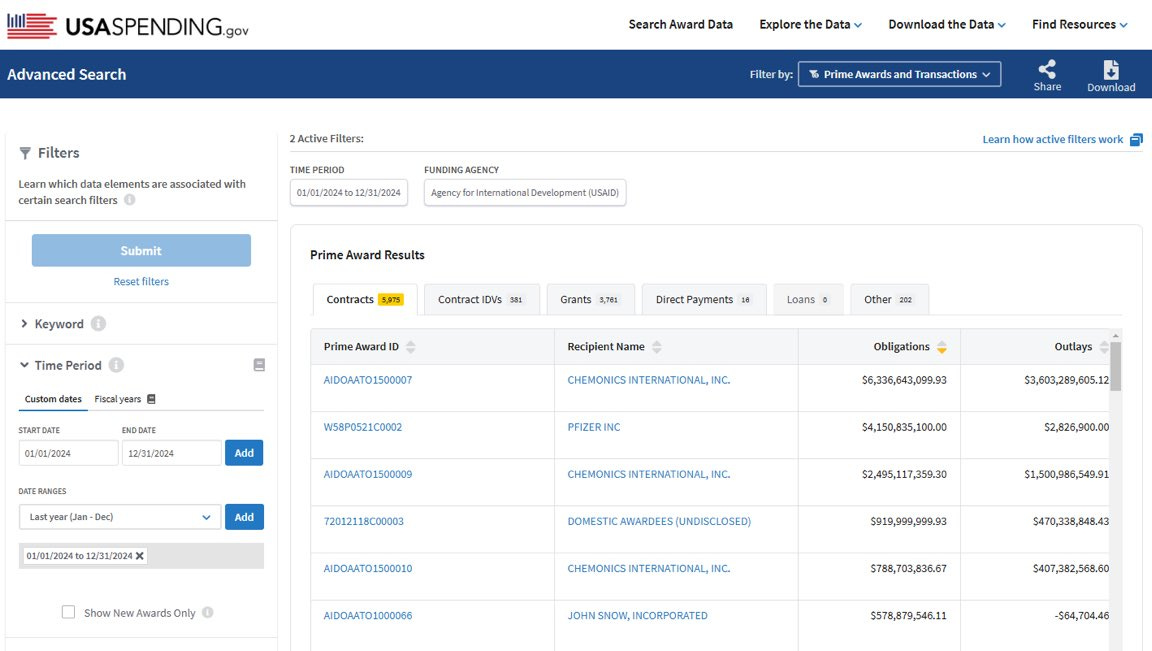This screenshot has width=1152, height=651.
Task: Select the Fiscal years tab
Action: click(x=118, y=399)
